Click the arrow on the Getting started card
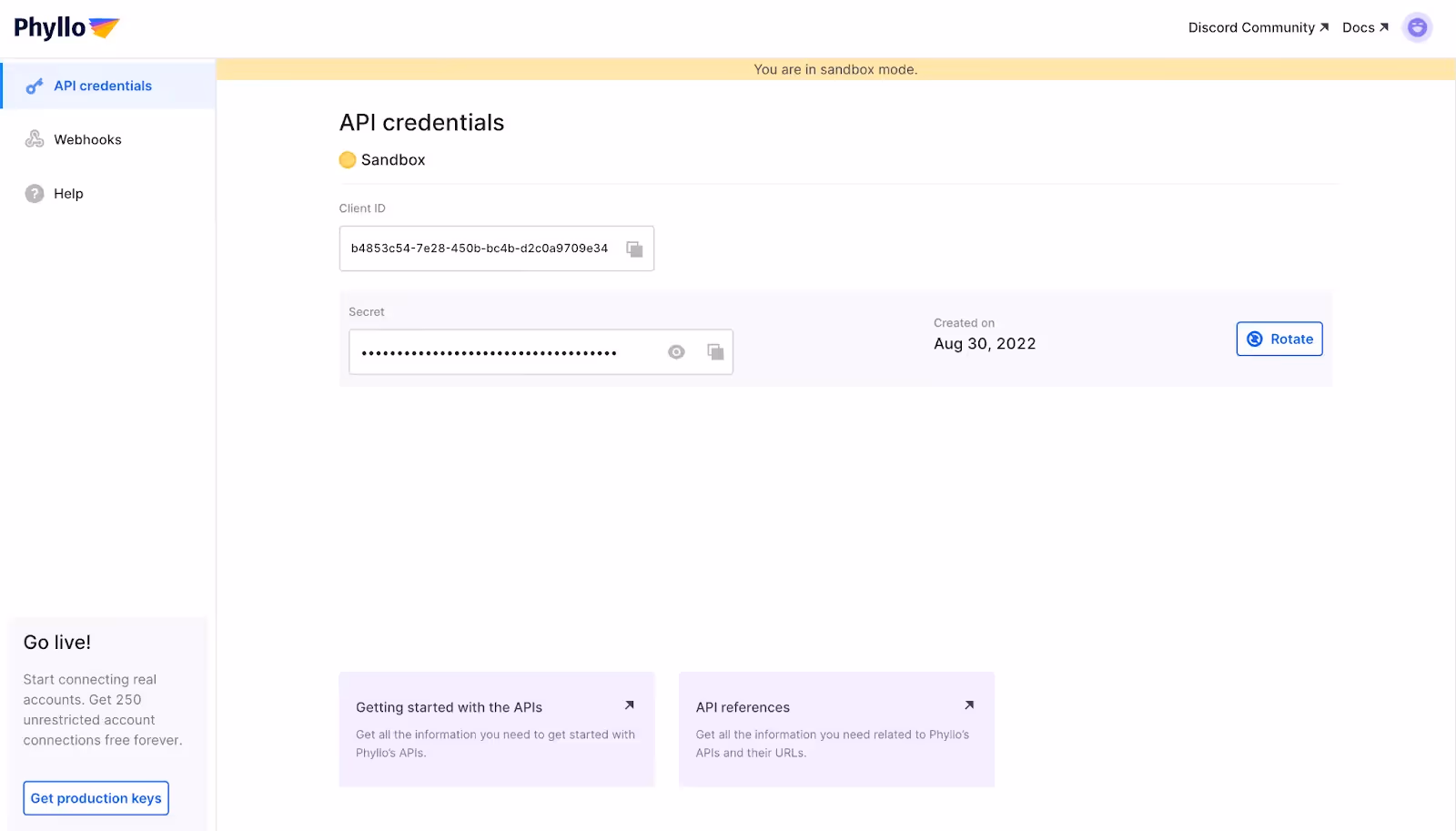Image resolution: width=1456 pixels, height=831 pixels. pos(629,705)
